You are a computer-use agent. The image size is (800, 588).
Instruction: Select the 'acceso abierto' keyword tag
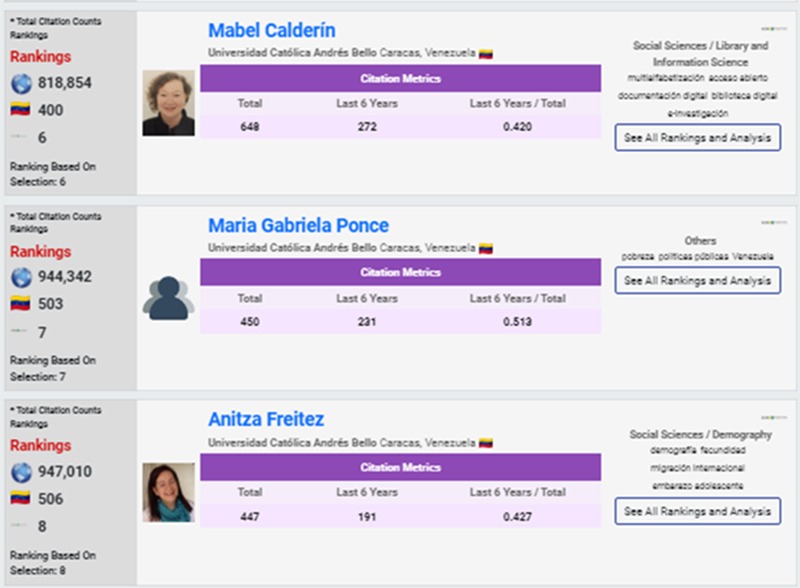coord(742,77)
